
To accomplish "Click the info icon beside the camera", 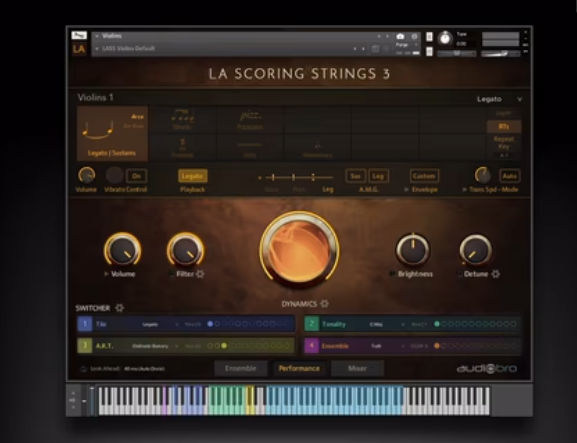I will tap(414, 36).
